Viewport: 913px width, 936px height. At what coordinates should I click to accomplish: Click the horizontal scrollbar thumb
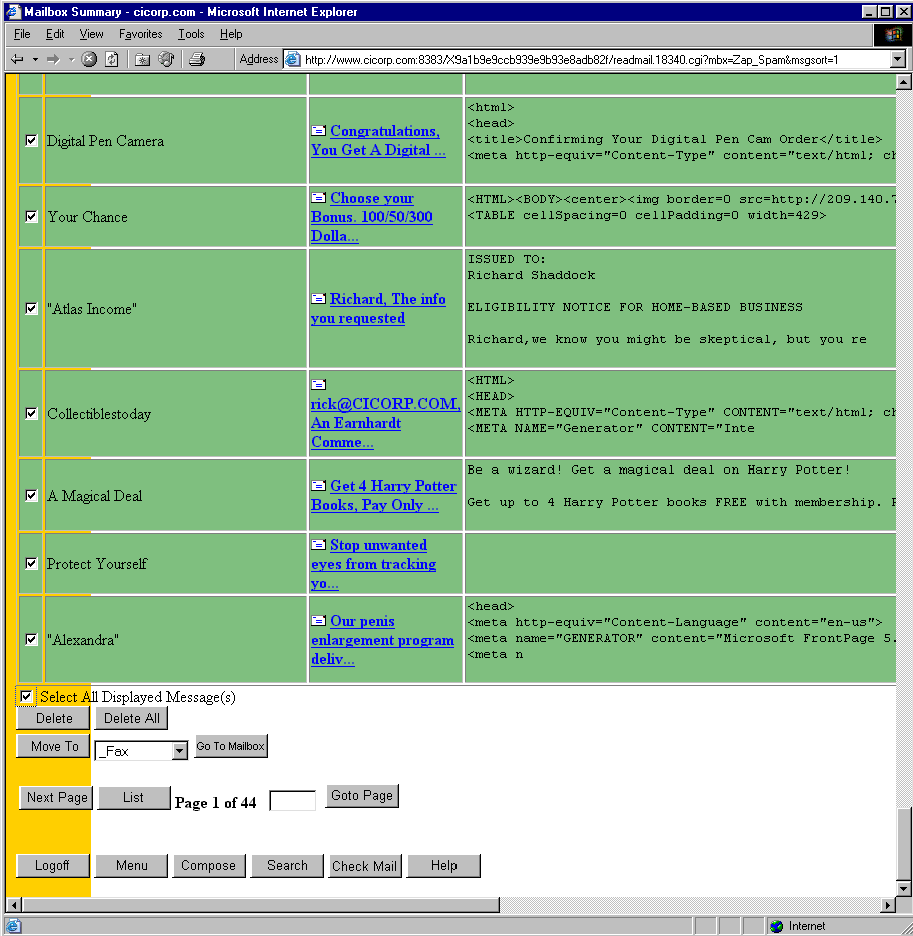click(x=260, y=905)
